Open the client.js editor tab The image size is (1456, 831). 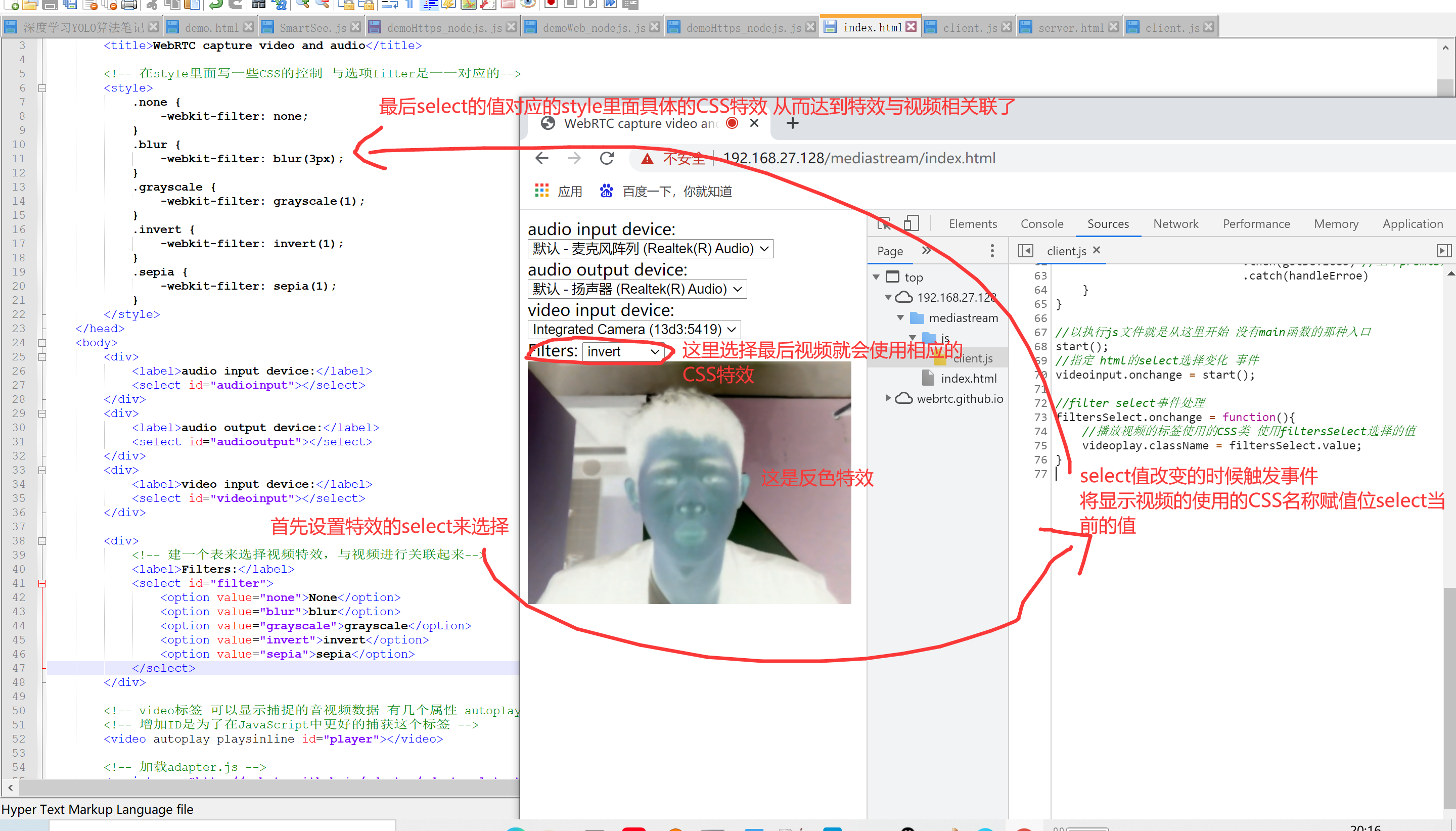tap(1066, 251)
